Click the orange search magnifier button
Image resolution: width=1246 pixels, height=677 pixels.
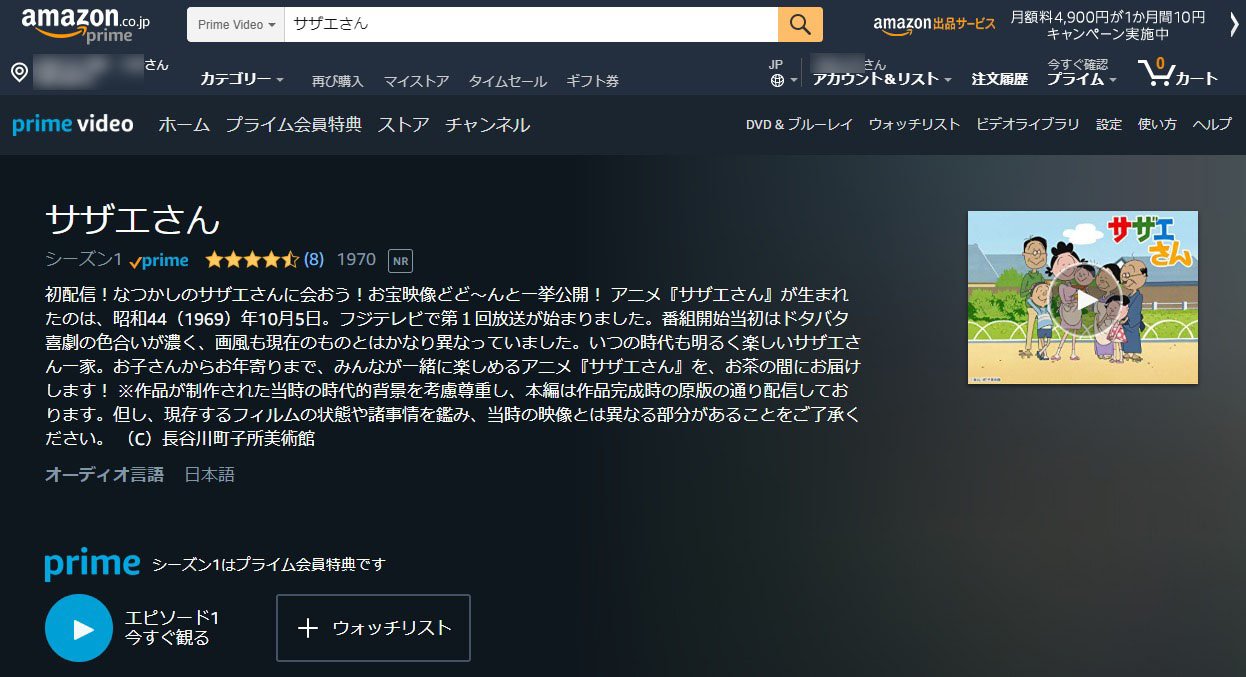(x=800, y=24)
